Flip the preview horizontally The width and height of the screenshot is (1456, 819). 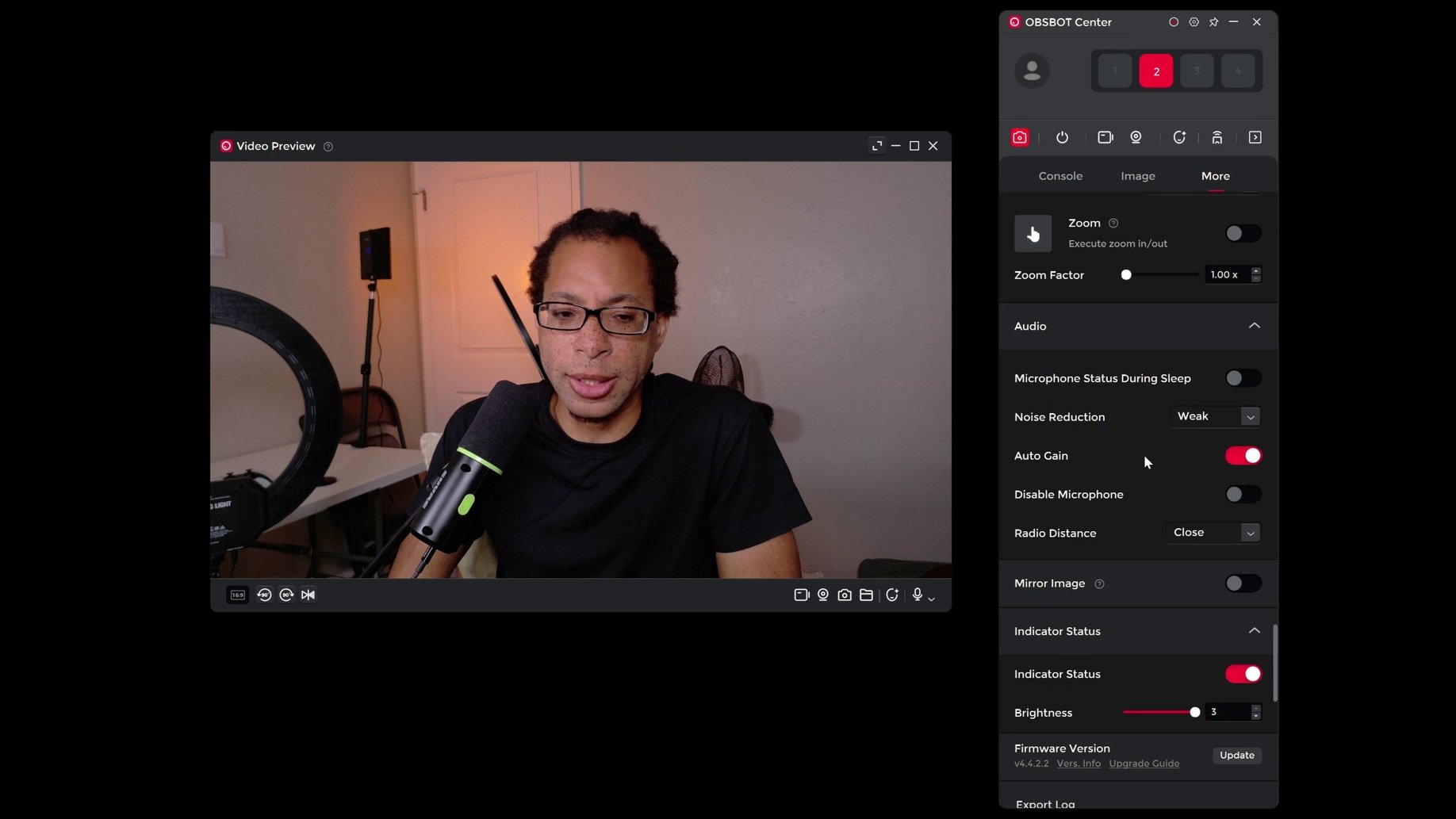pos(308,595)
